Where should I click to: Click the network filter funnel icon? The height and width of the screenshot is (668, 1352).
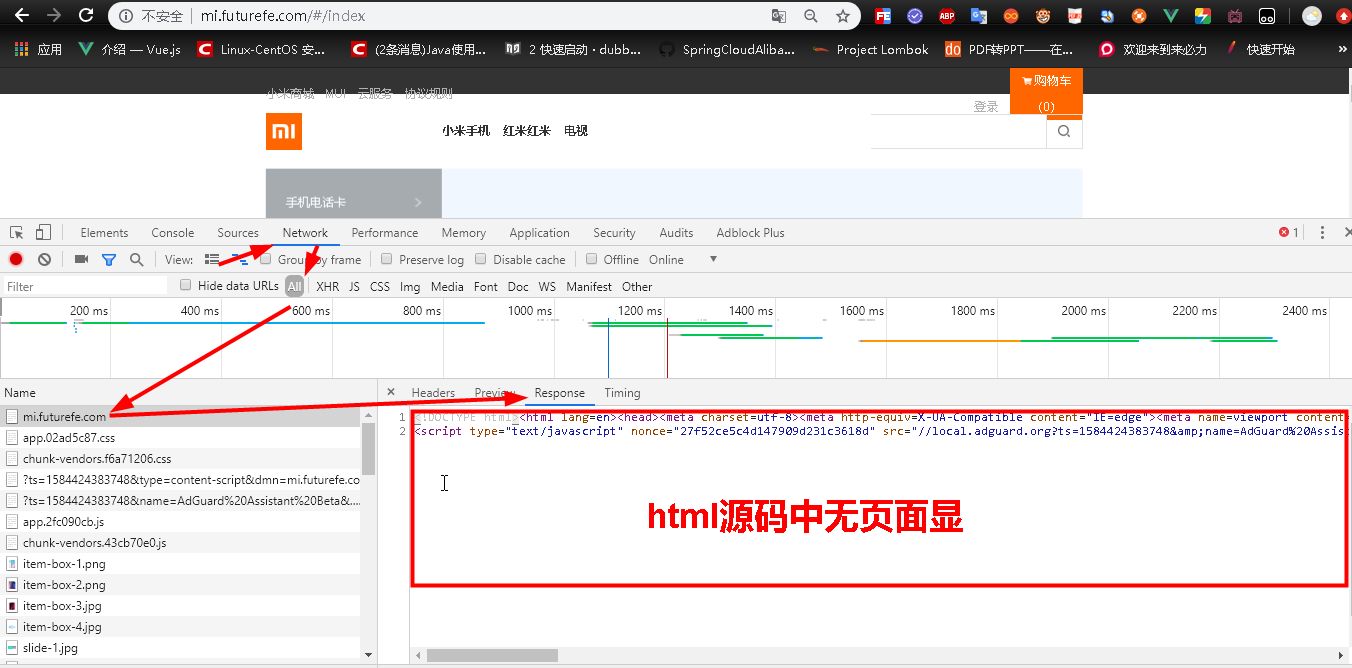click(x=109, y=259)
